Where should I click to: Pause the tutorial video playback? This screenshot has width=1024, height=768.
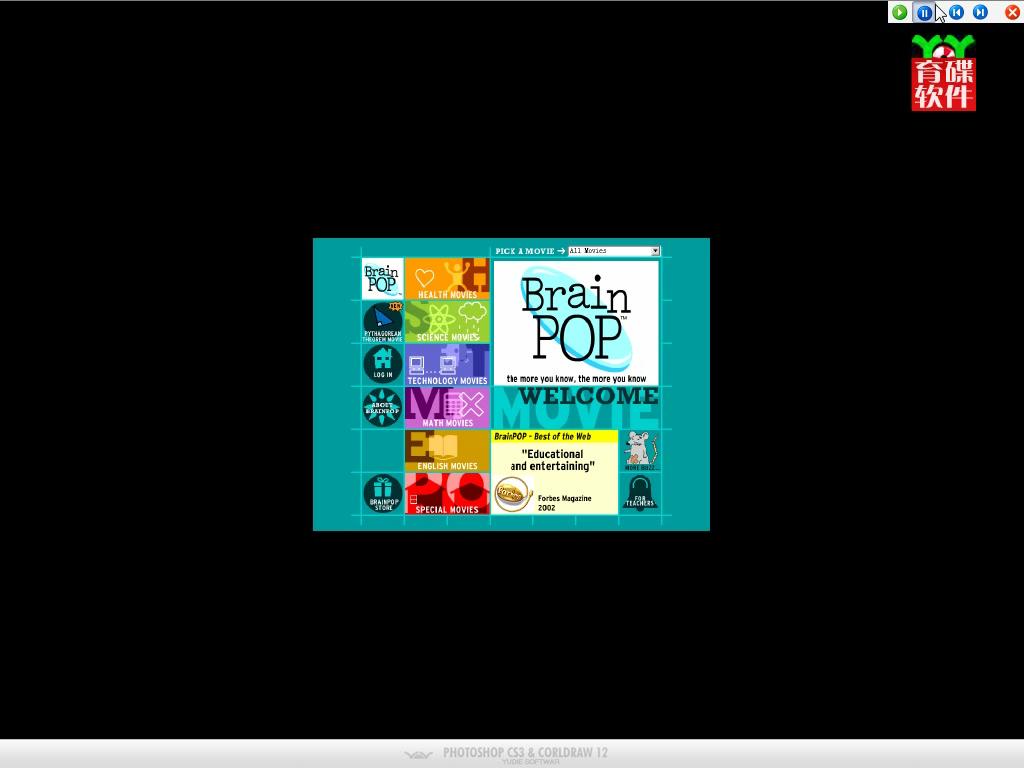(924, 12)
